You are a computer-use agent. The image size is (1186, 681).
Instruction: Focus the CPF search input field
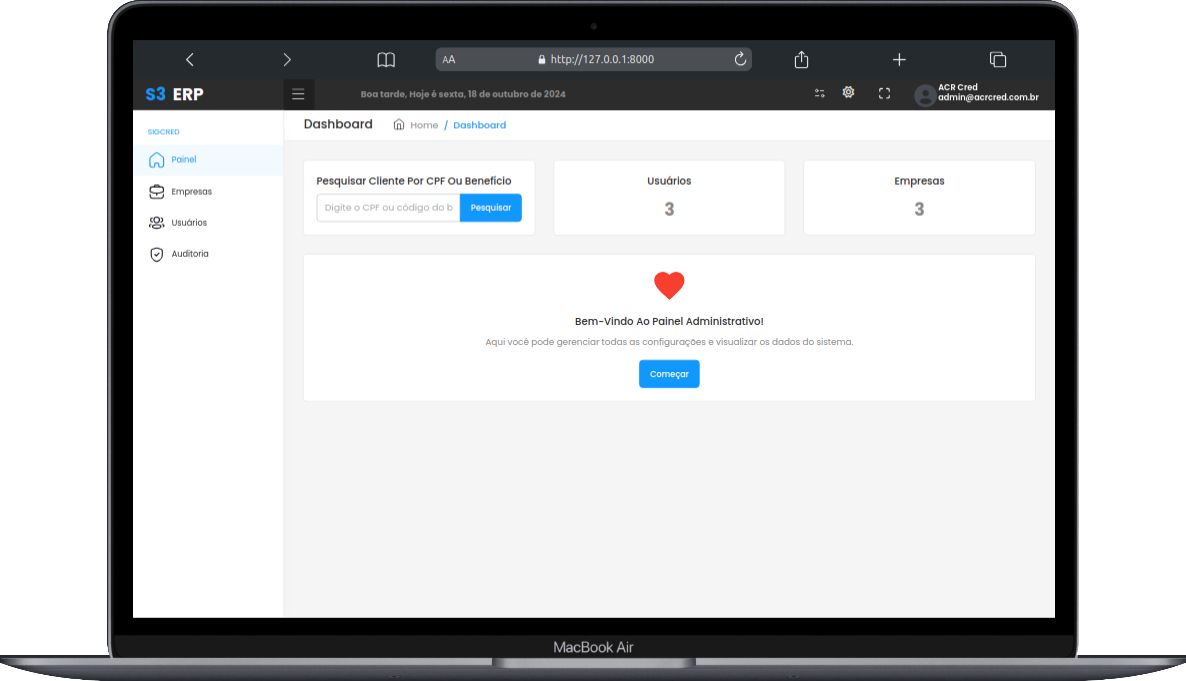(388, 207)
